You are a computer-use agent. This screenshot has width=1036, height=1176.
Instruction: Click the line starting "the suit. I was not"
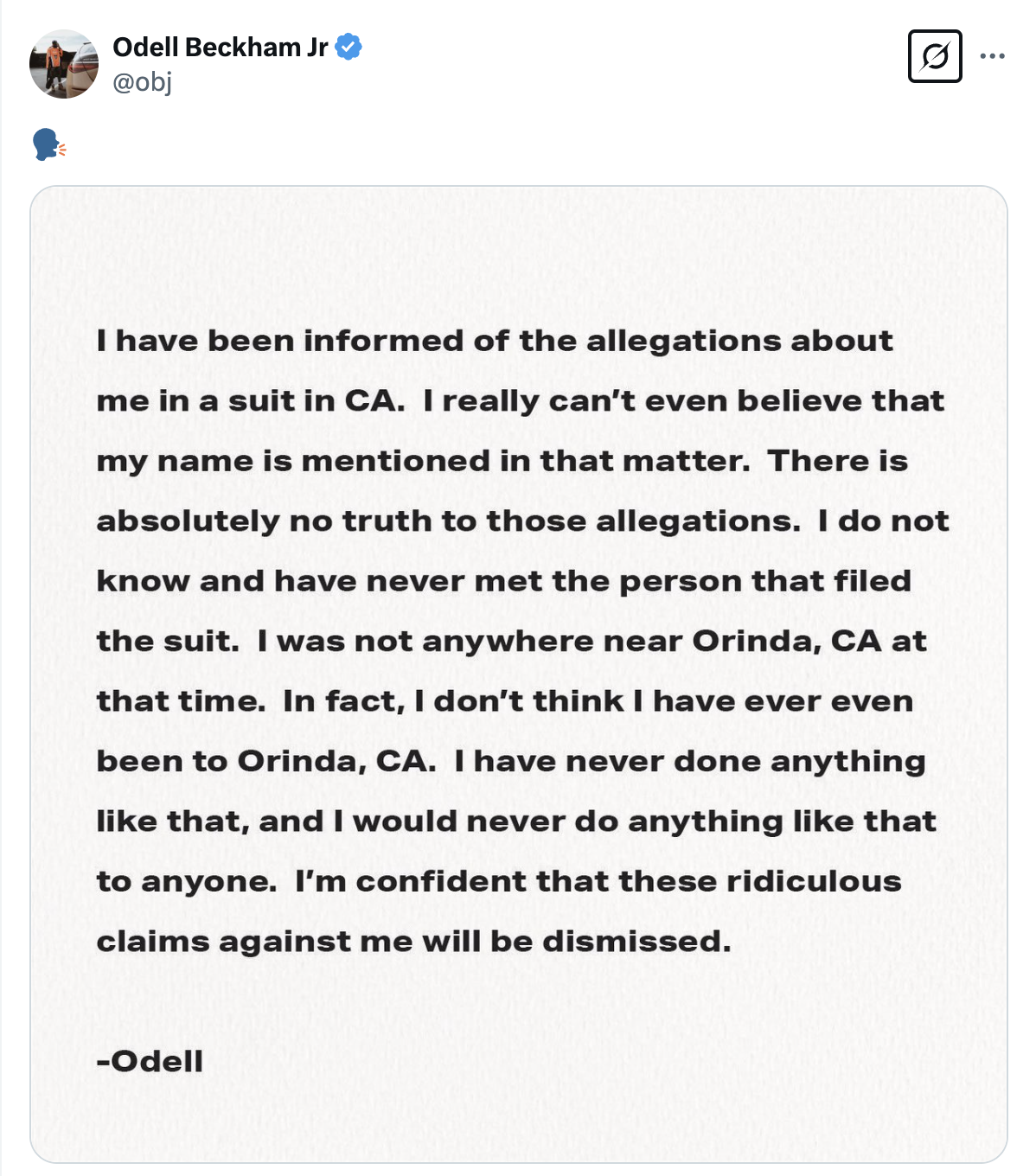point(512,642)
